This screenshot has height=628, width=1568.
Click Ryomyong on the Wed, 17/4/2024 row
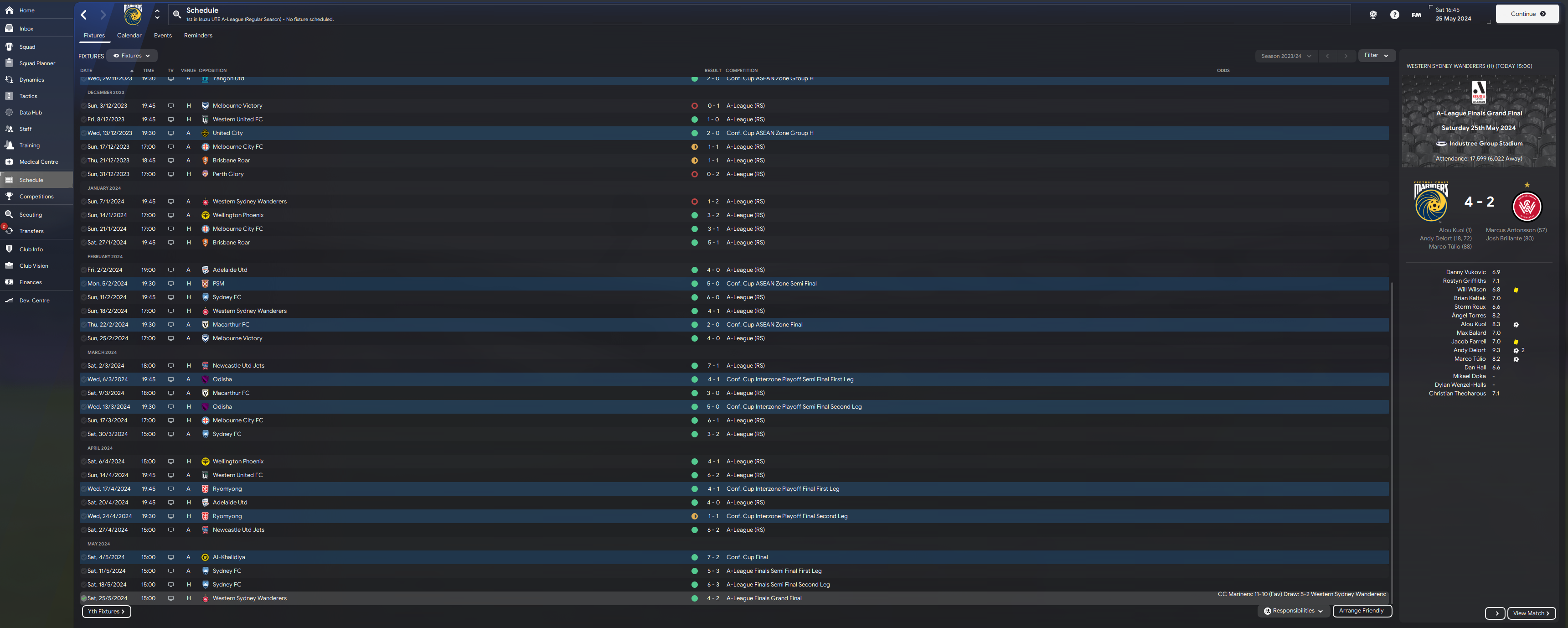227,488
